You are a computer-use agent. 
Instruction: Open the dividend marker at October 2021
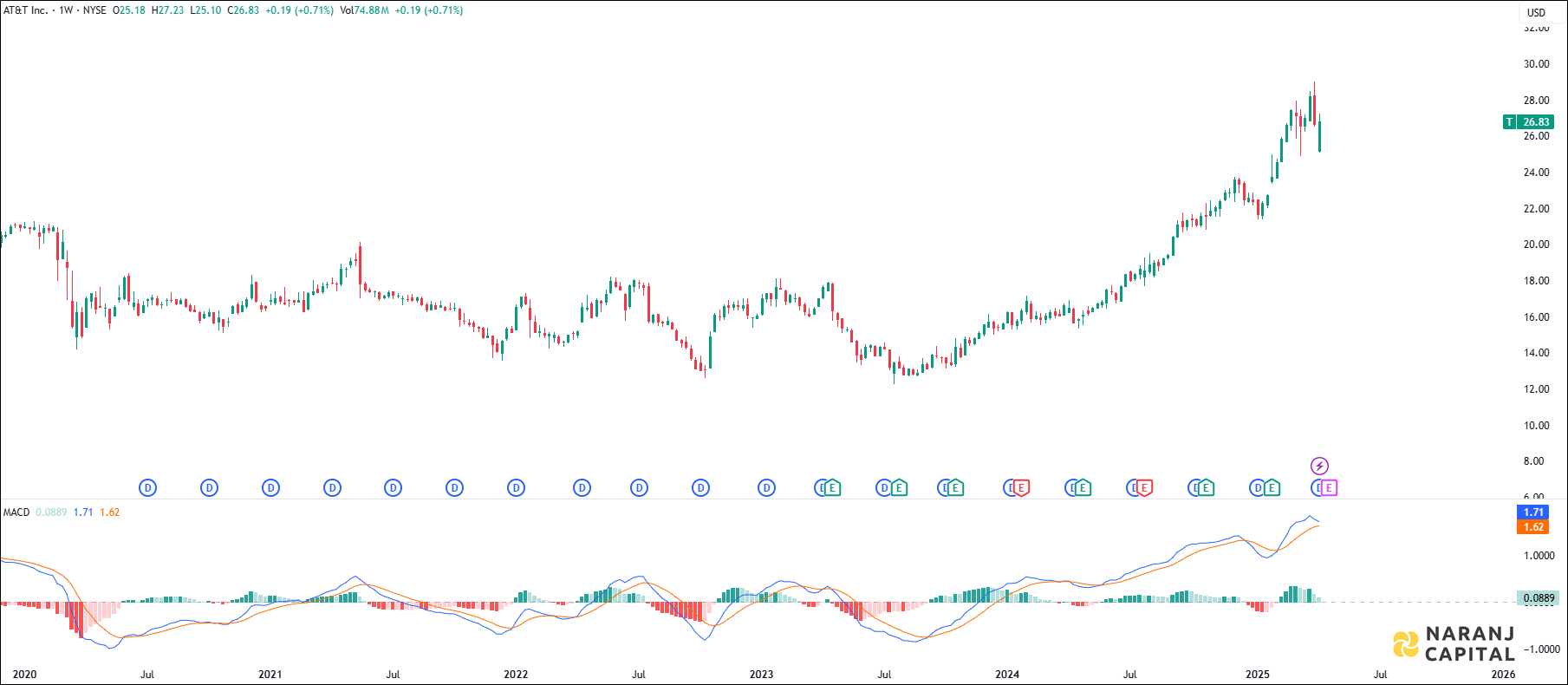(x=455, y=488)
